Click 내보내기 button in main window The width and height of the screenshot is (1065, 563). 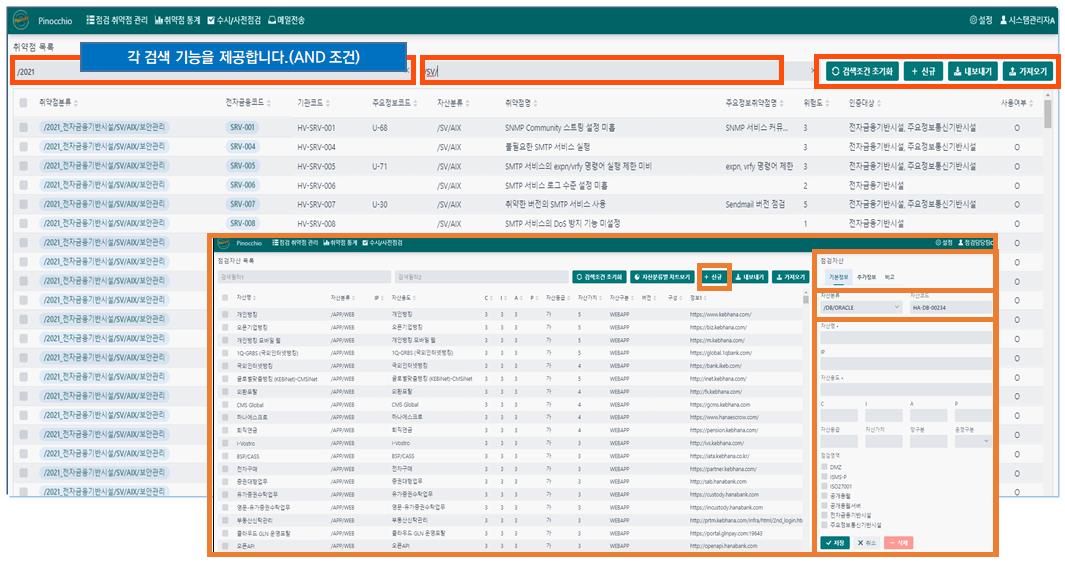tap(973, 71)
